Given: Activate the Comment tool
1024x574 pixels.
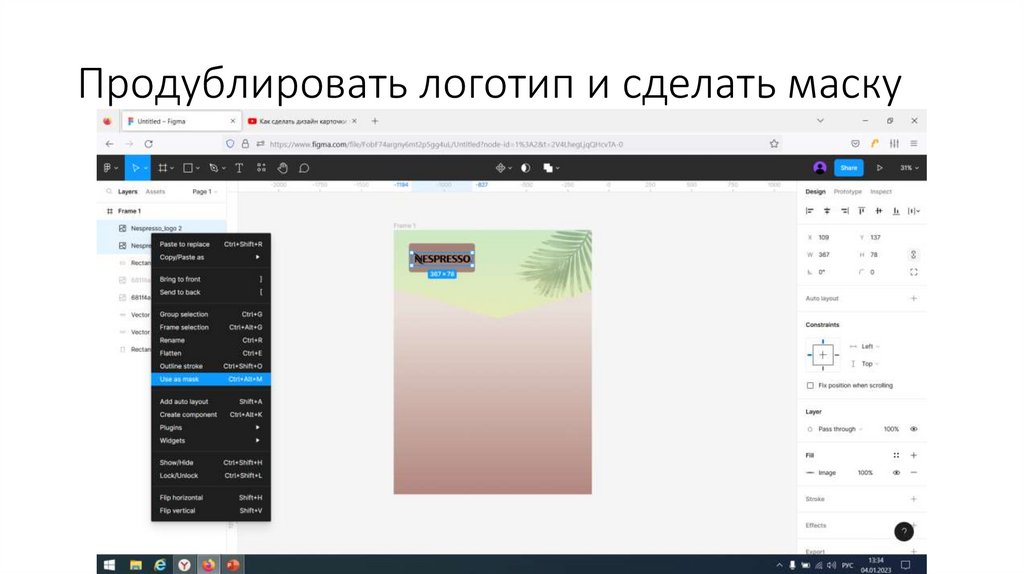Looking at the screenshot, I should 303,168.
